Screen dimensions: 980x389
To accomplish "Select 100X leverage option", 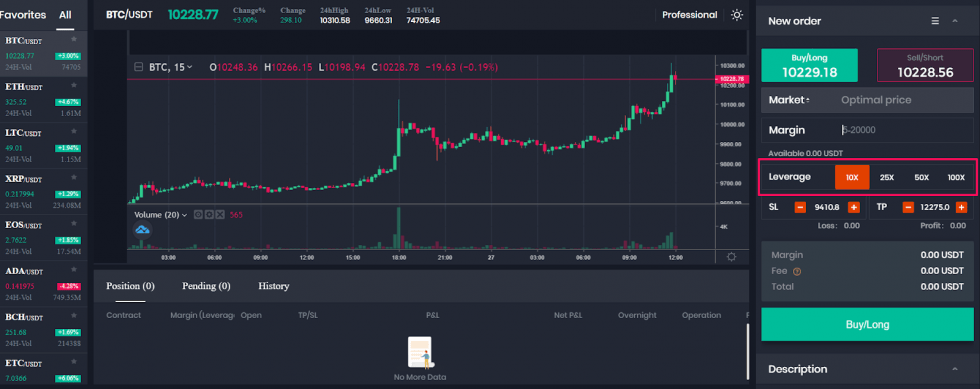I will click(956, 178).
